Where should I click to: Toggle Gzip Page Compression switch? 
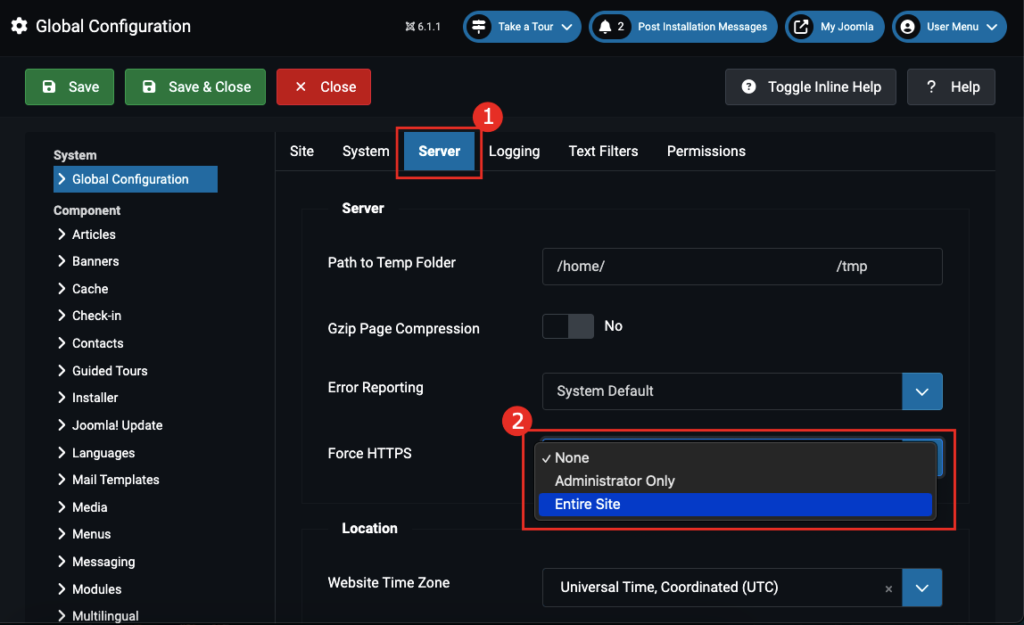568,326
